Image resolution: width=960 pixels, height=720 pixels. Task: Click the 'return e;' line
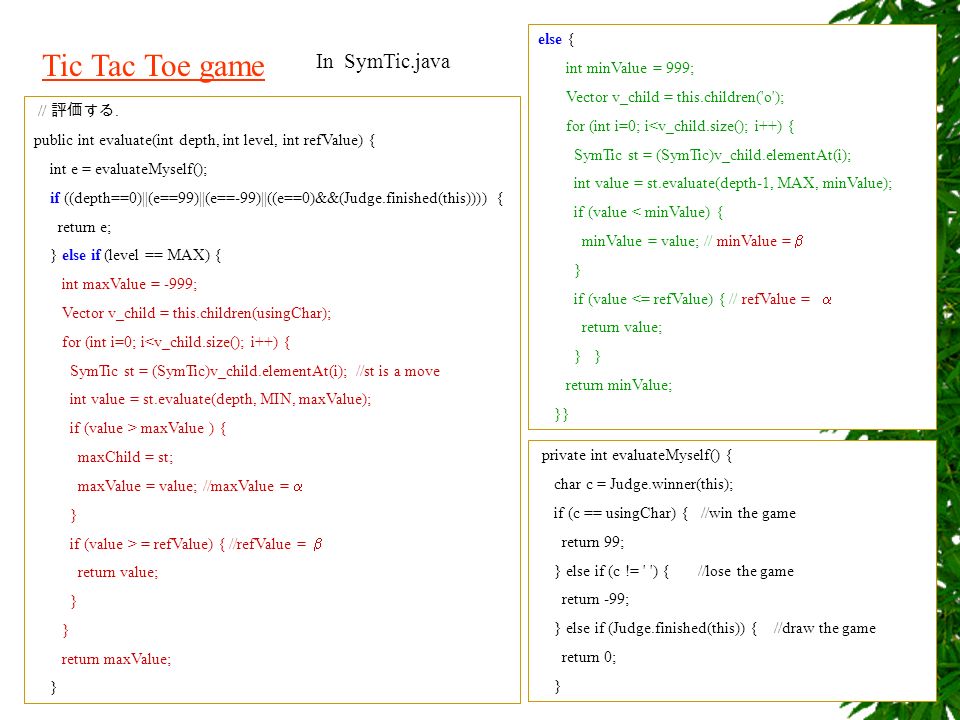point(84,228)
